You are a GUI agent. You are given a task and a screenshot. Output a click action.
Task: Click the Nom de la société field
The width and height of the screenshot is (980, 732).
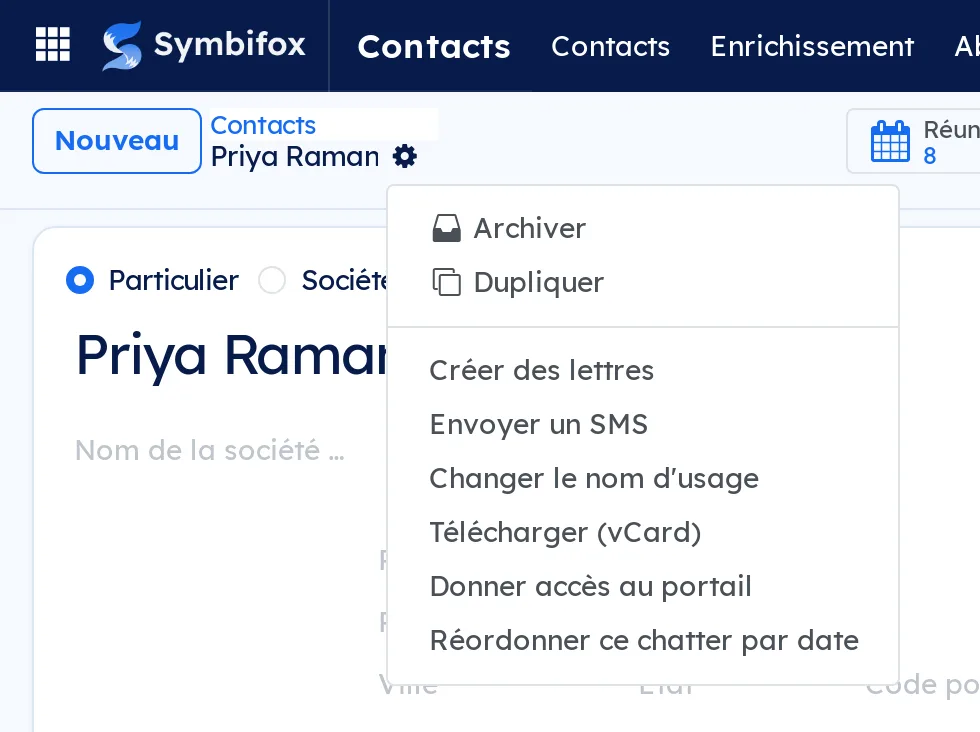[210, 450]
